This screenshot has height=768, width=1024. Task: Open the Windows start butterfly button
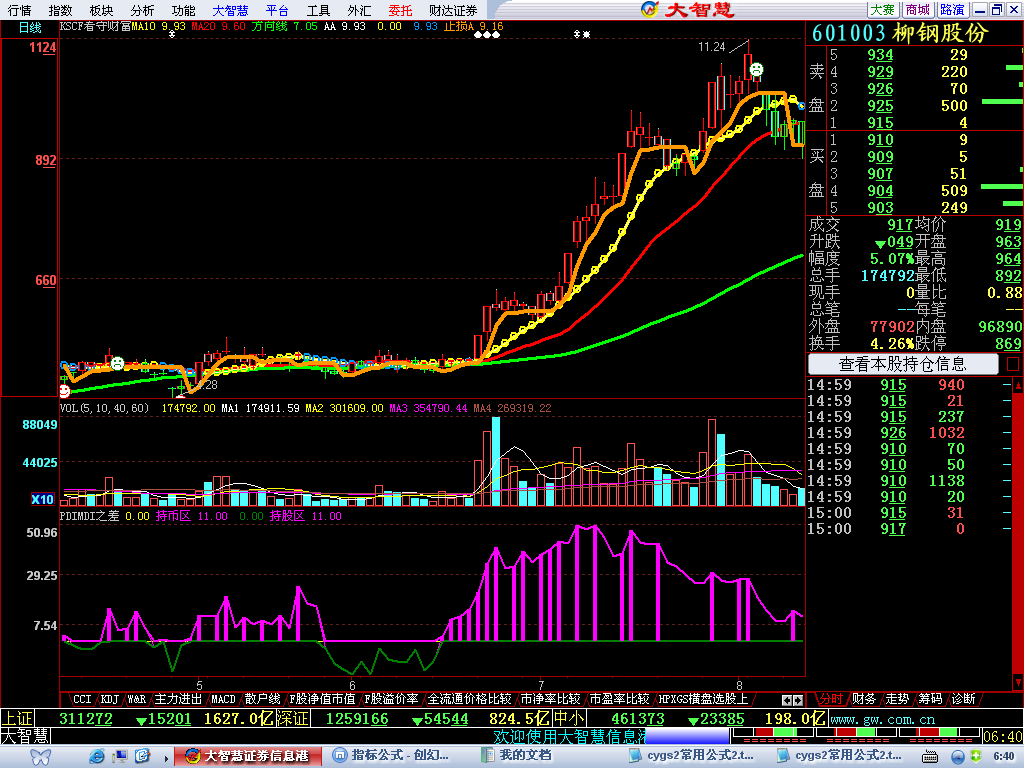[x=40, y=756]
